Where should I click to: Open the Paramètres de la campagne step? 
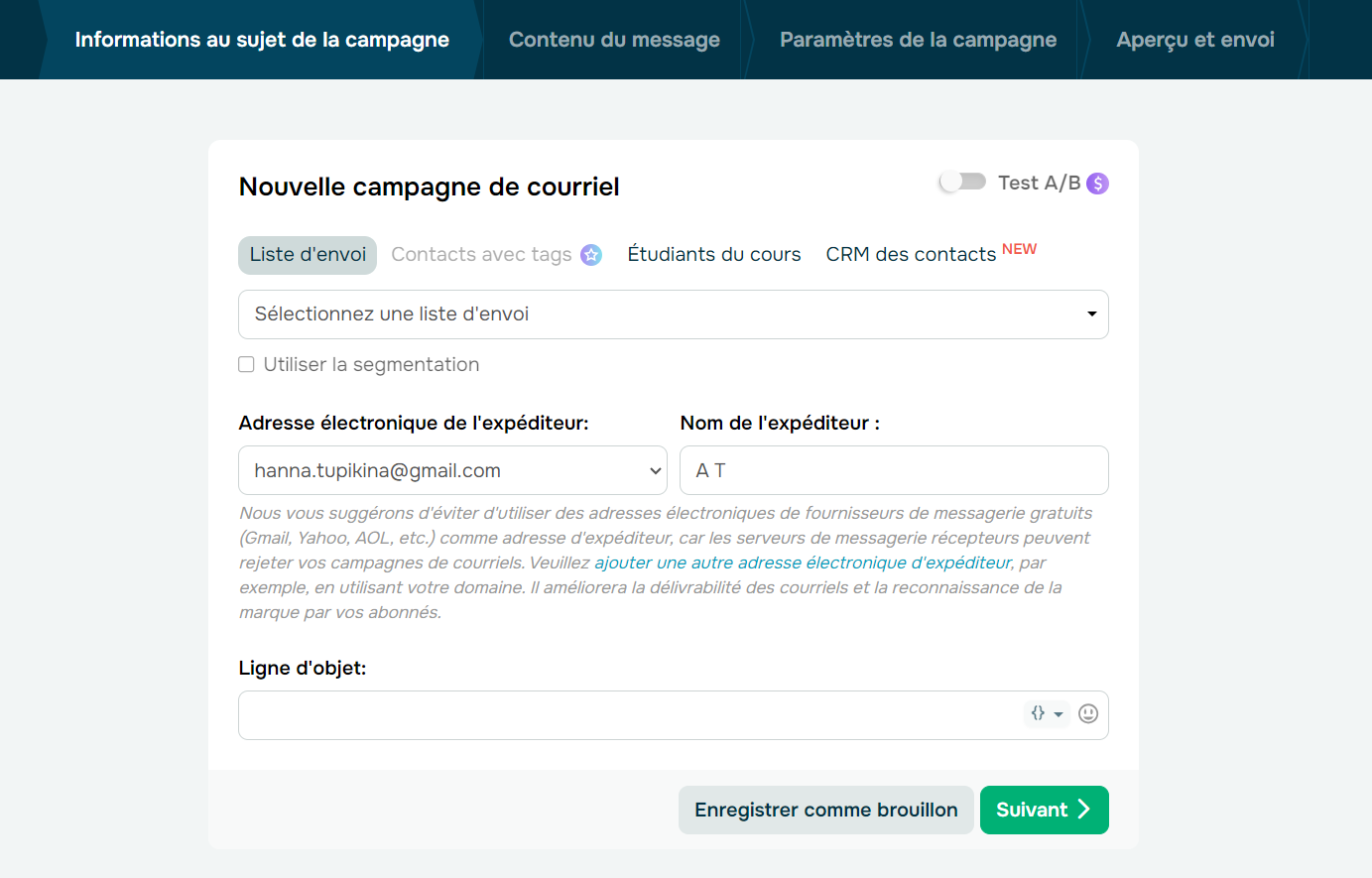[x=918, y=40]
